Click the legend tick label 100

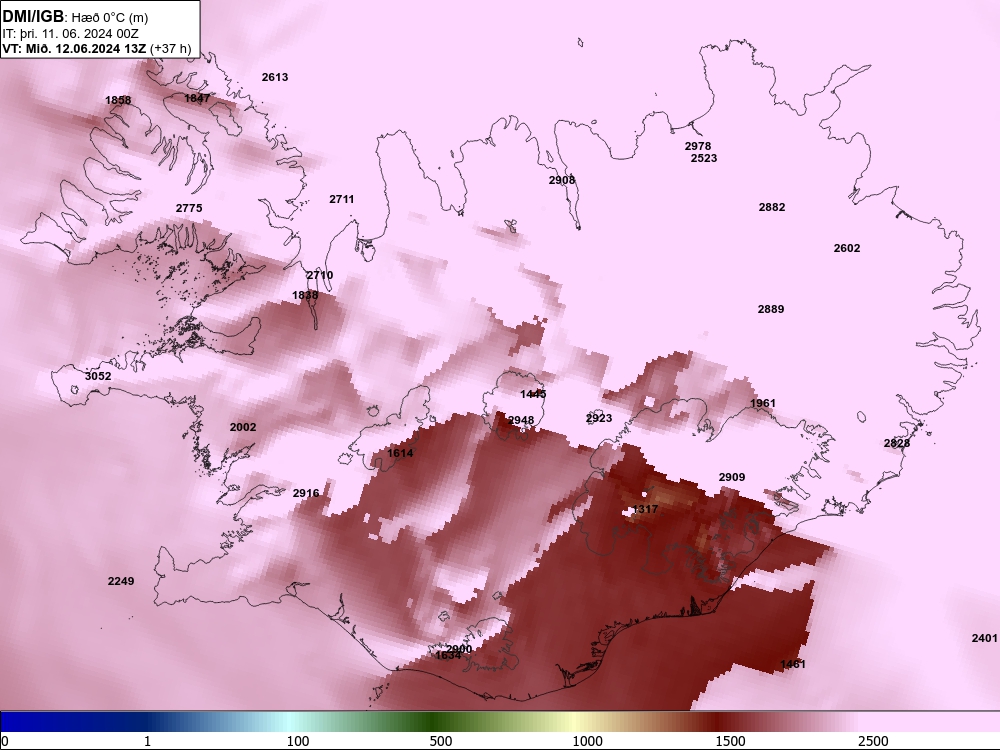click(x=298, y=741)
